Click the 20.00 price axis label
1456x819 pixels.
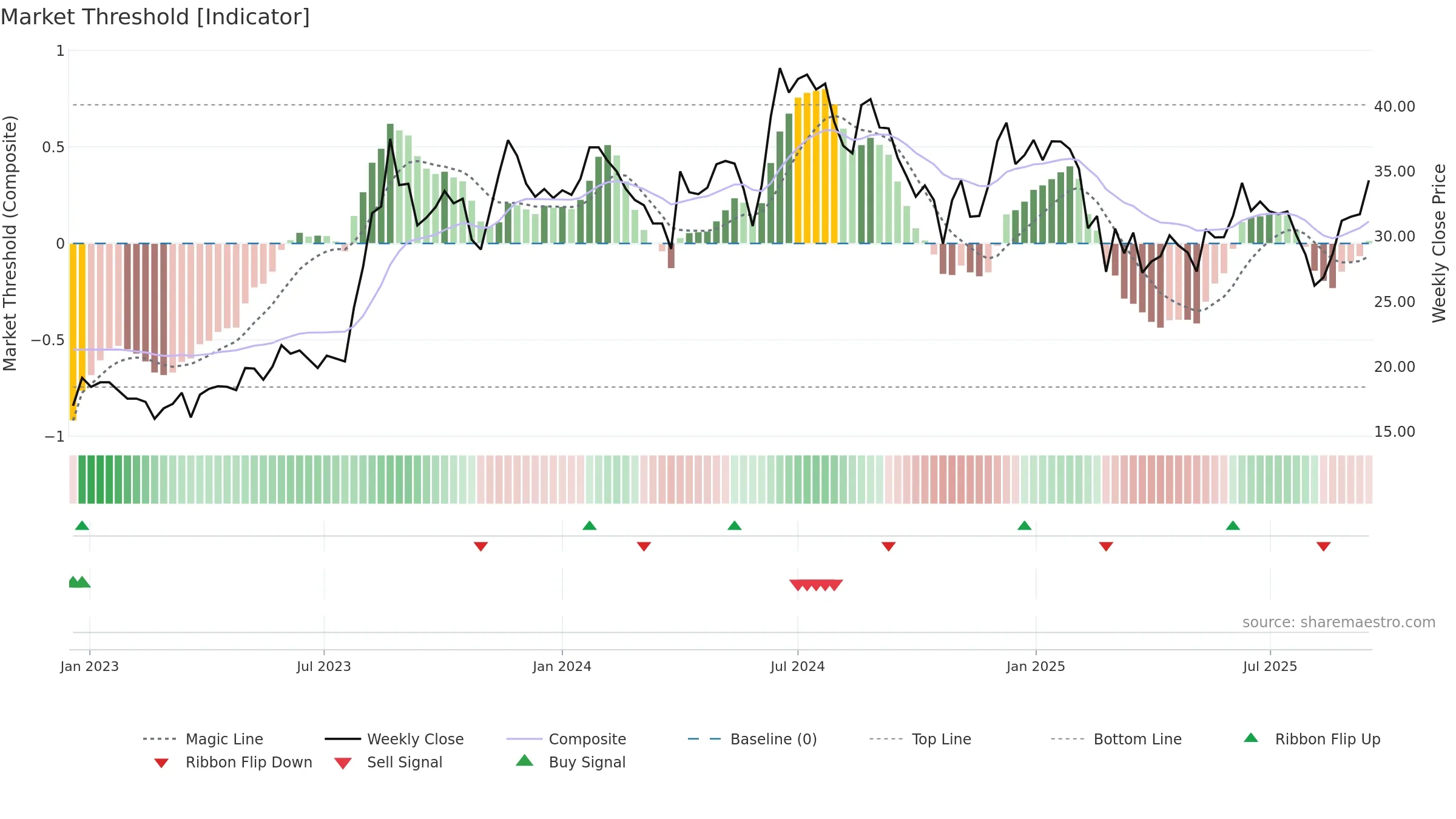(1394, 366)
